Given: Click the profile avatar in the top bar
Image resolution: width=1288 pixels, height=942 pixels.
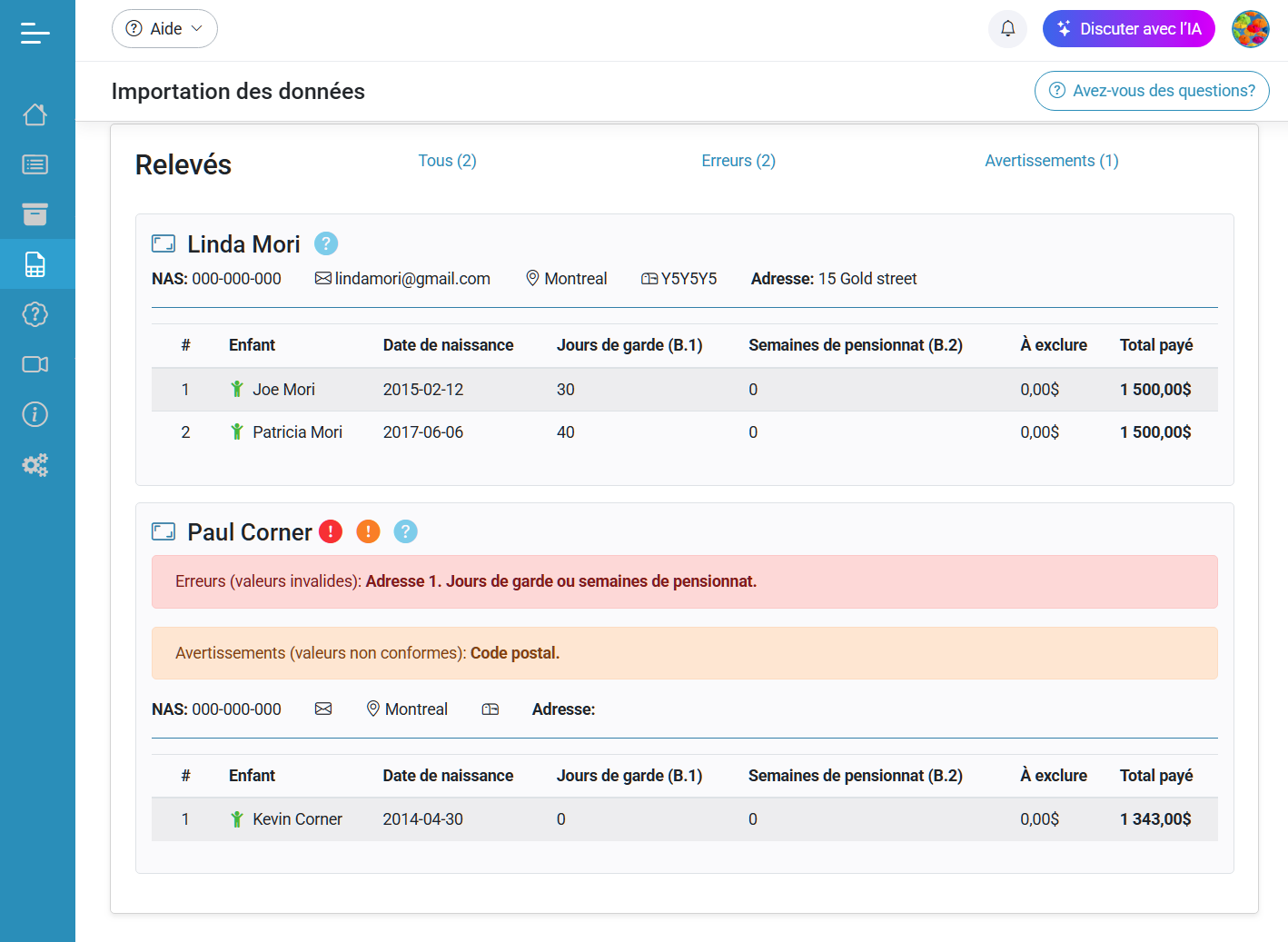Looking at the screenshot, I should tap(1251, 28).
